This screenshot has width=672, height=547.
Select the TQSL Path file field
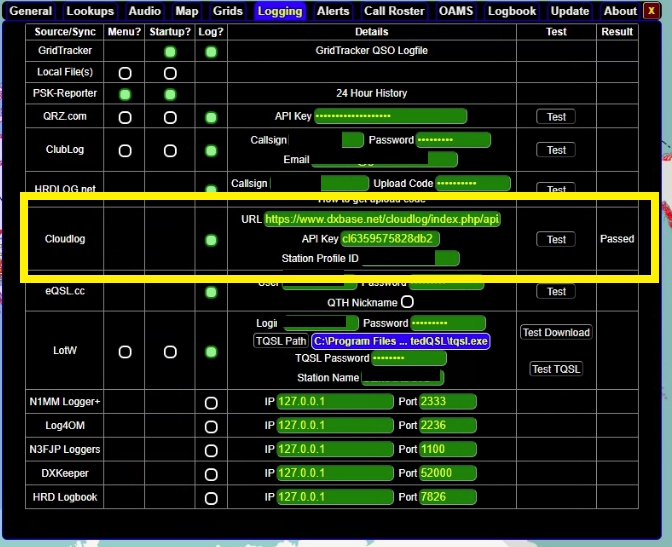point(400,341)
